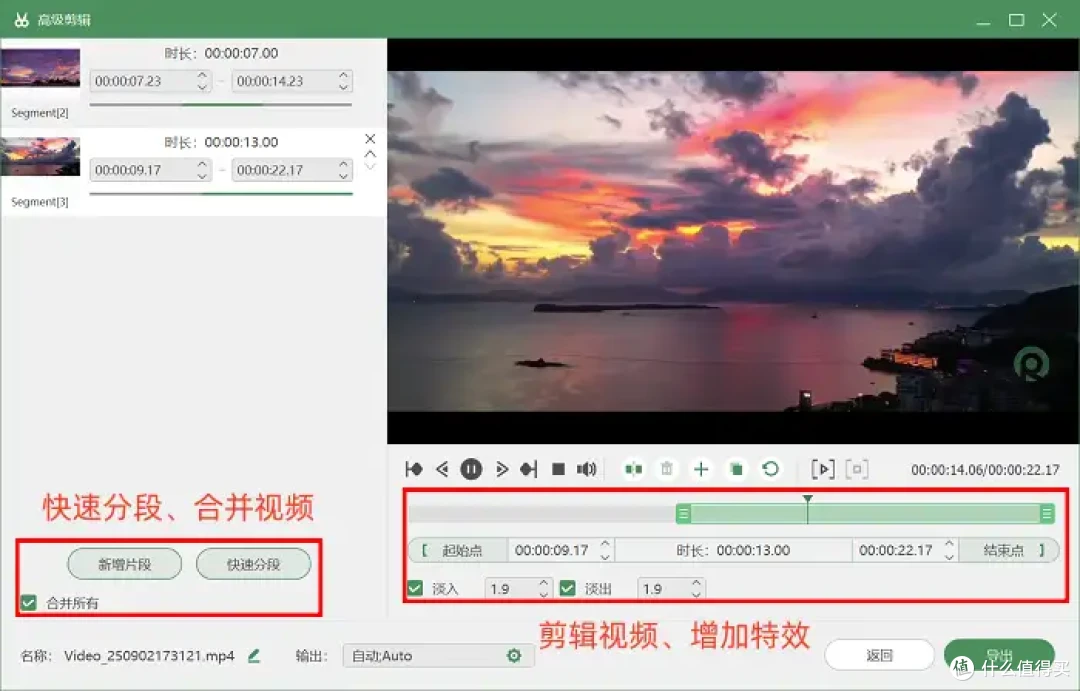The height and width of the screenshot is (691, 1080).
Task: Click the 快速分段 quick split button
Action: pyautogui.click(x=253, y=564)
